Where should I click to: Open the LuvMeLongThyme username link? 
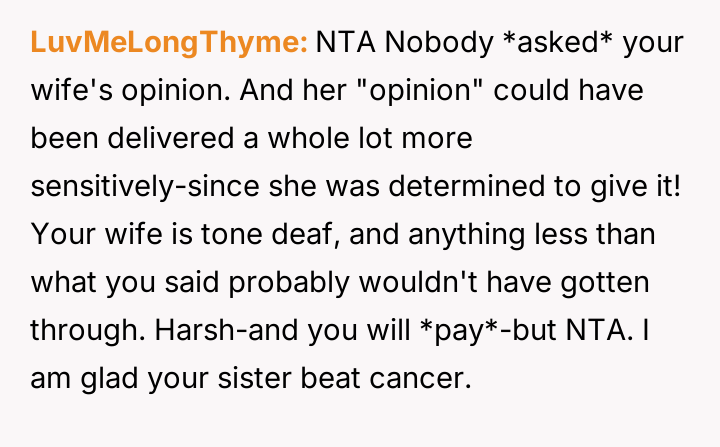pyautogui.click(x=169, y=43)
